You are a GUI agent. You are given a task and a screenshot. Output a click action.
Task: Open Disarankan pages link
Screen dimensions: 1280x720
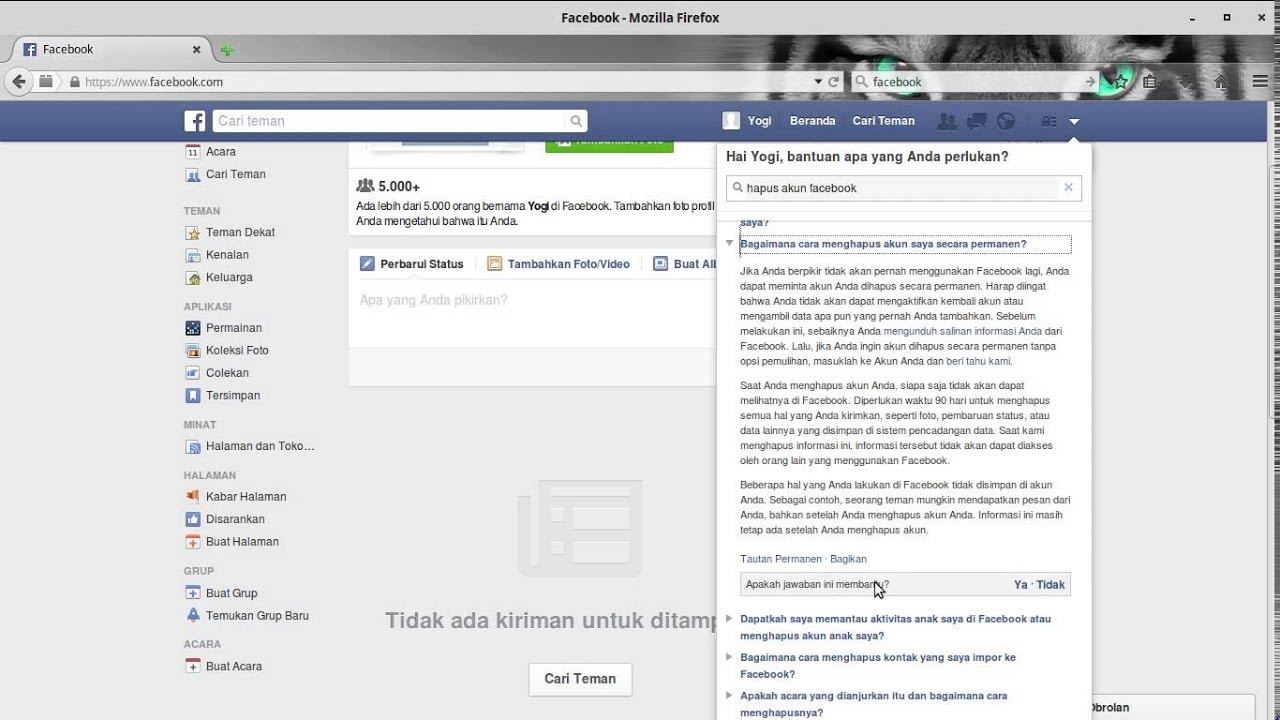tap(235, 519)
